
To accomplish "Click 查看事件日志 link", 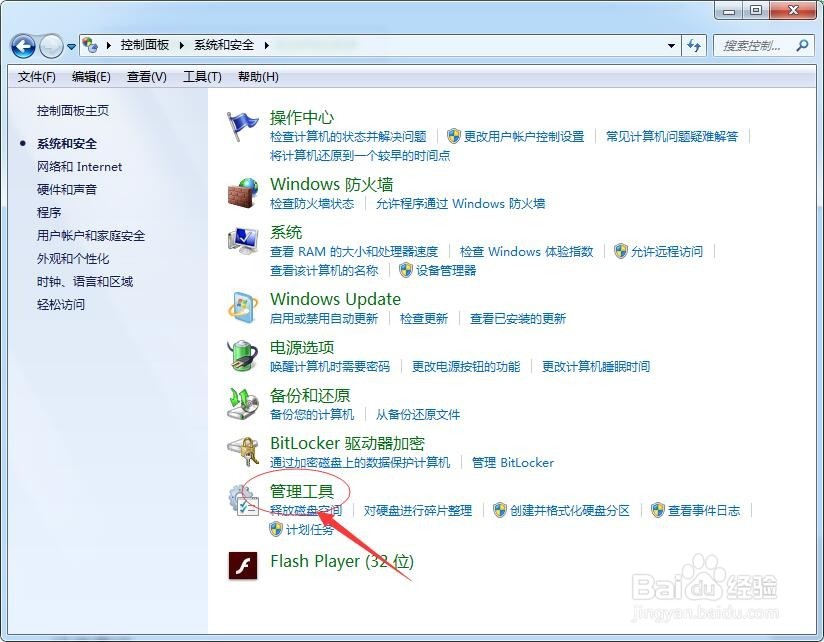I will click(x=704, y=510).
